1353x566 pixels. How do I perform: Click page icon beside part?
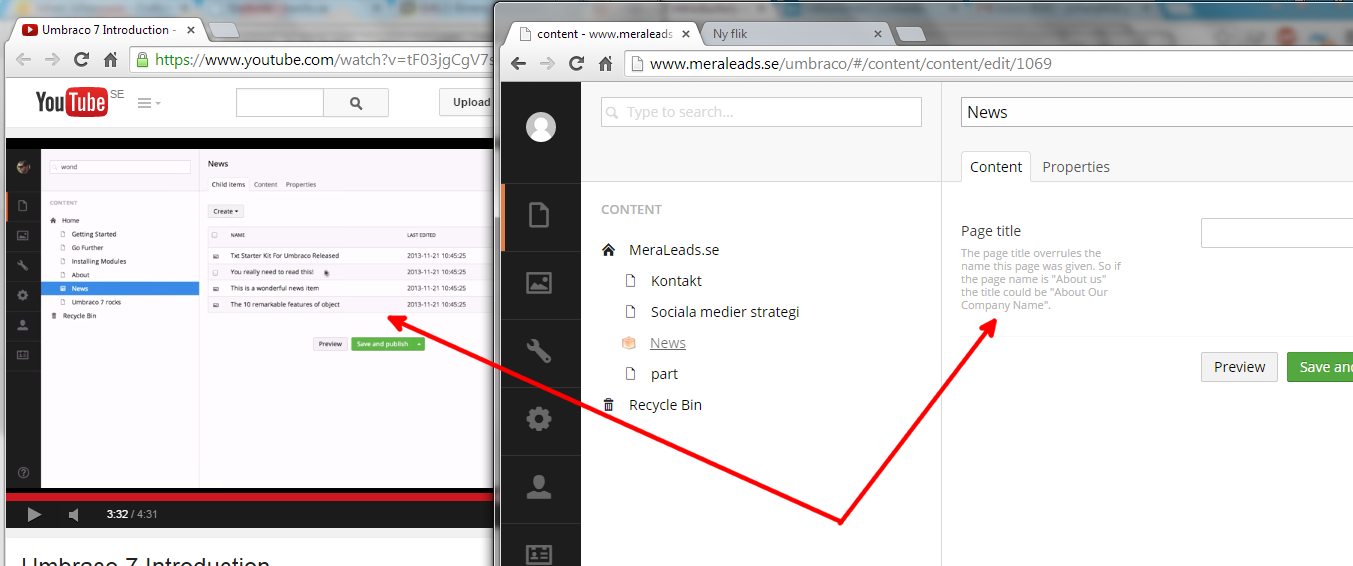point(630,374)
